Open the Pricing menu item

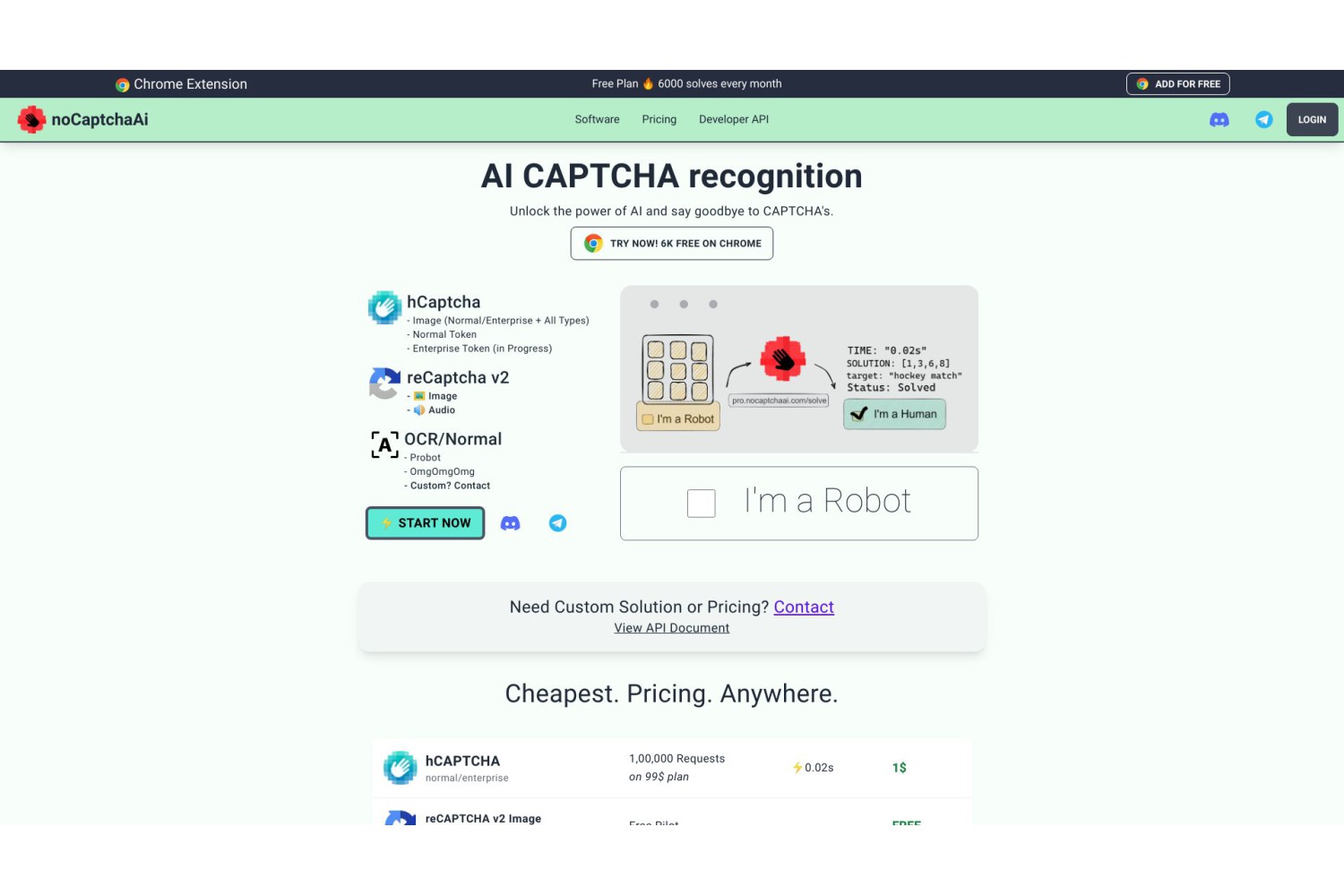659,119
